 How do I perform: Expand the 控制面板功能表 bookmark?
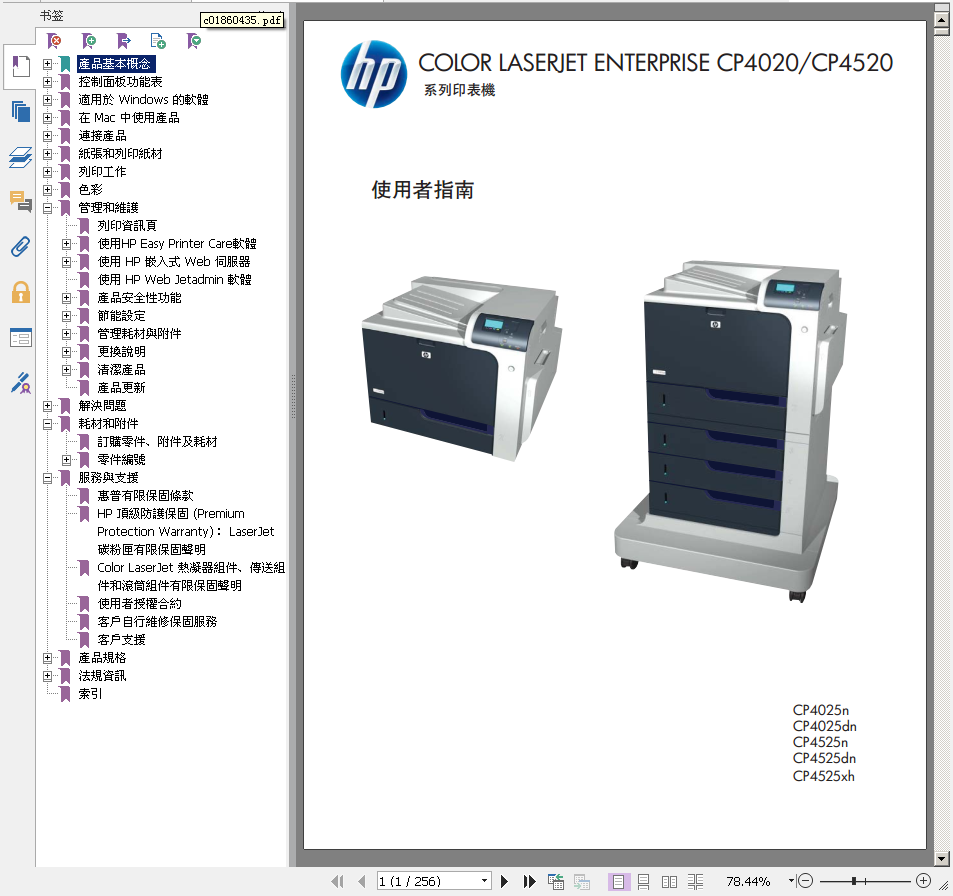(47, 81)
